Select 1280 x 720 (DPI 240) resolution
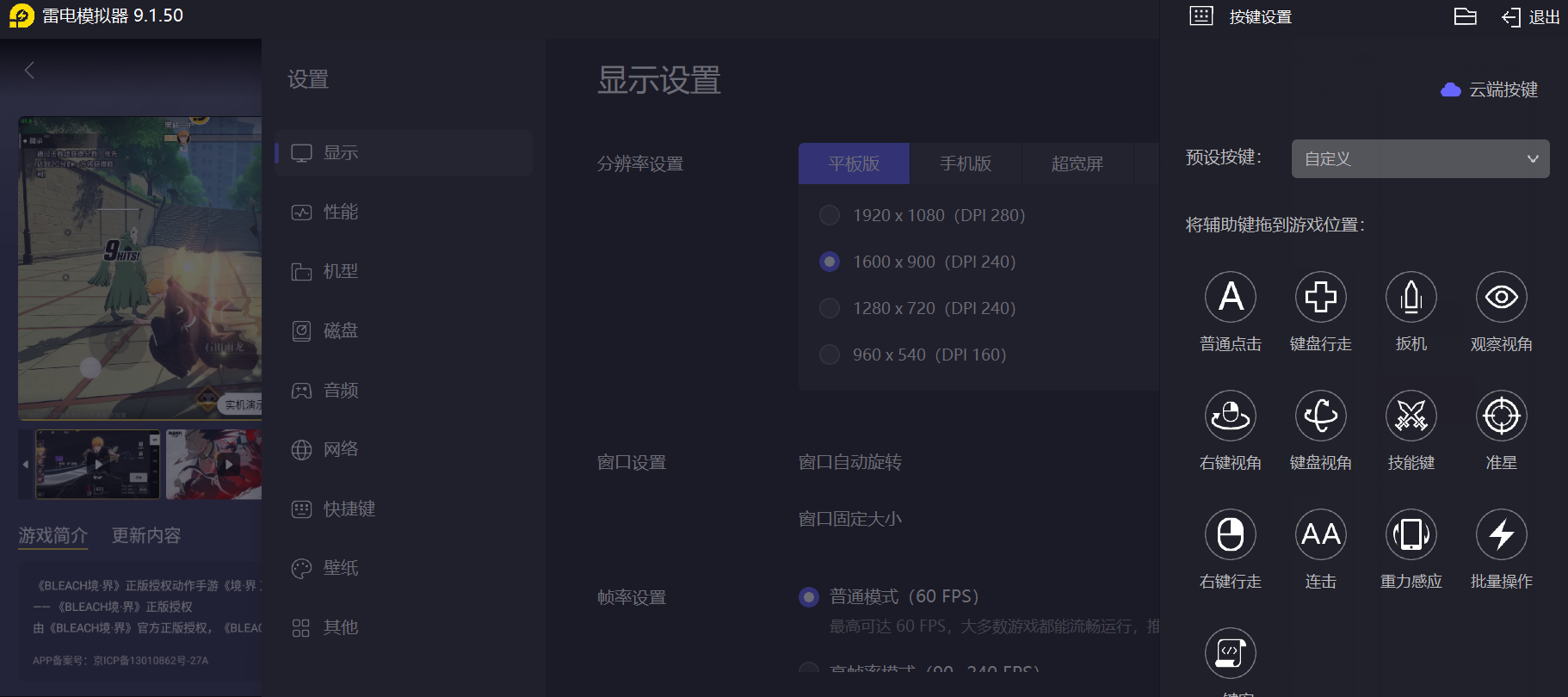The width and height of the screenshot is (1568, 697). pos(917,308)
